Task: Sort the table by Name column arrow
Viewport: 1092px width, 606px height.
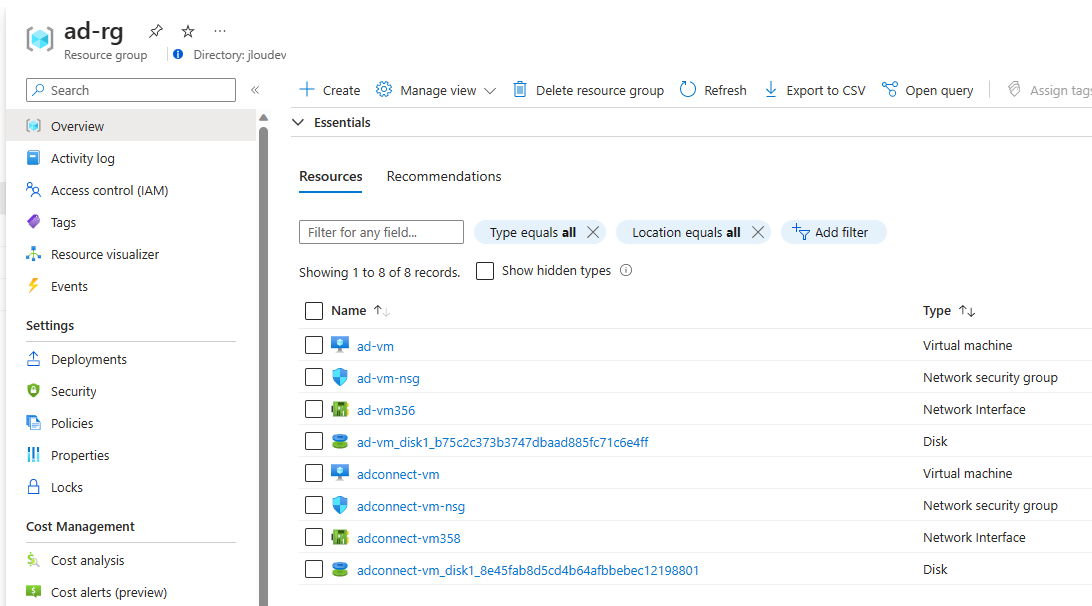Action: [381, 311]
